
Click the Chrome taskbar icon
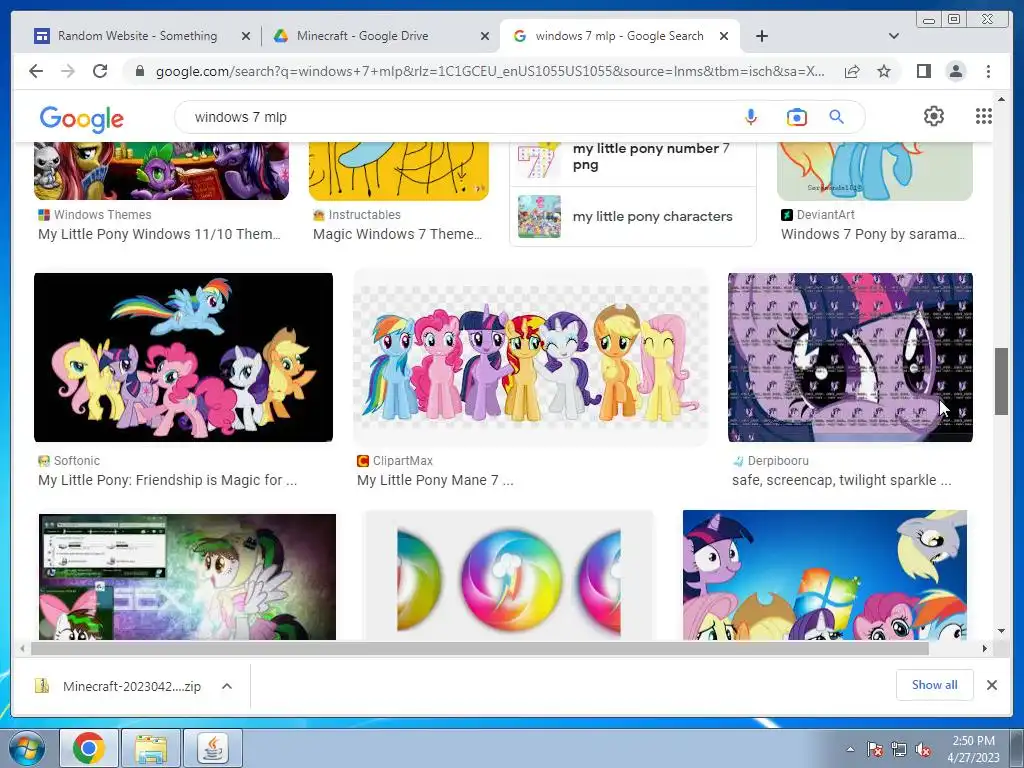coord(89,748)
